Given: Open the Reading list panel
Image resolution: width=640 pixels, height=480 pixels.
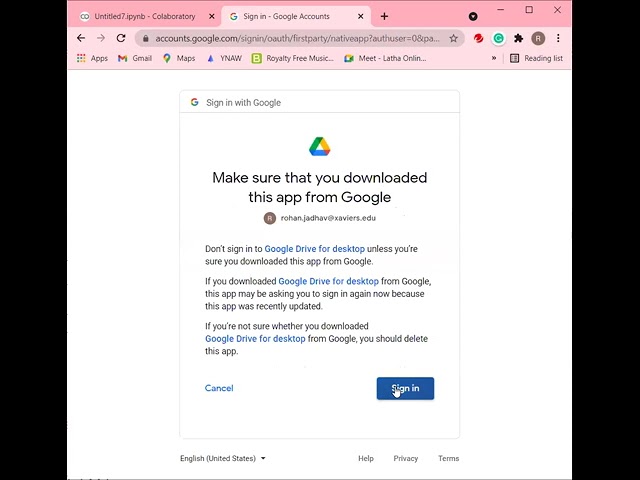Looking at the screenshot, I should (x=536, y=58).
